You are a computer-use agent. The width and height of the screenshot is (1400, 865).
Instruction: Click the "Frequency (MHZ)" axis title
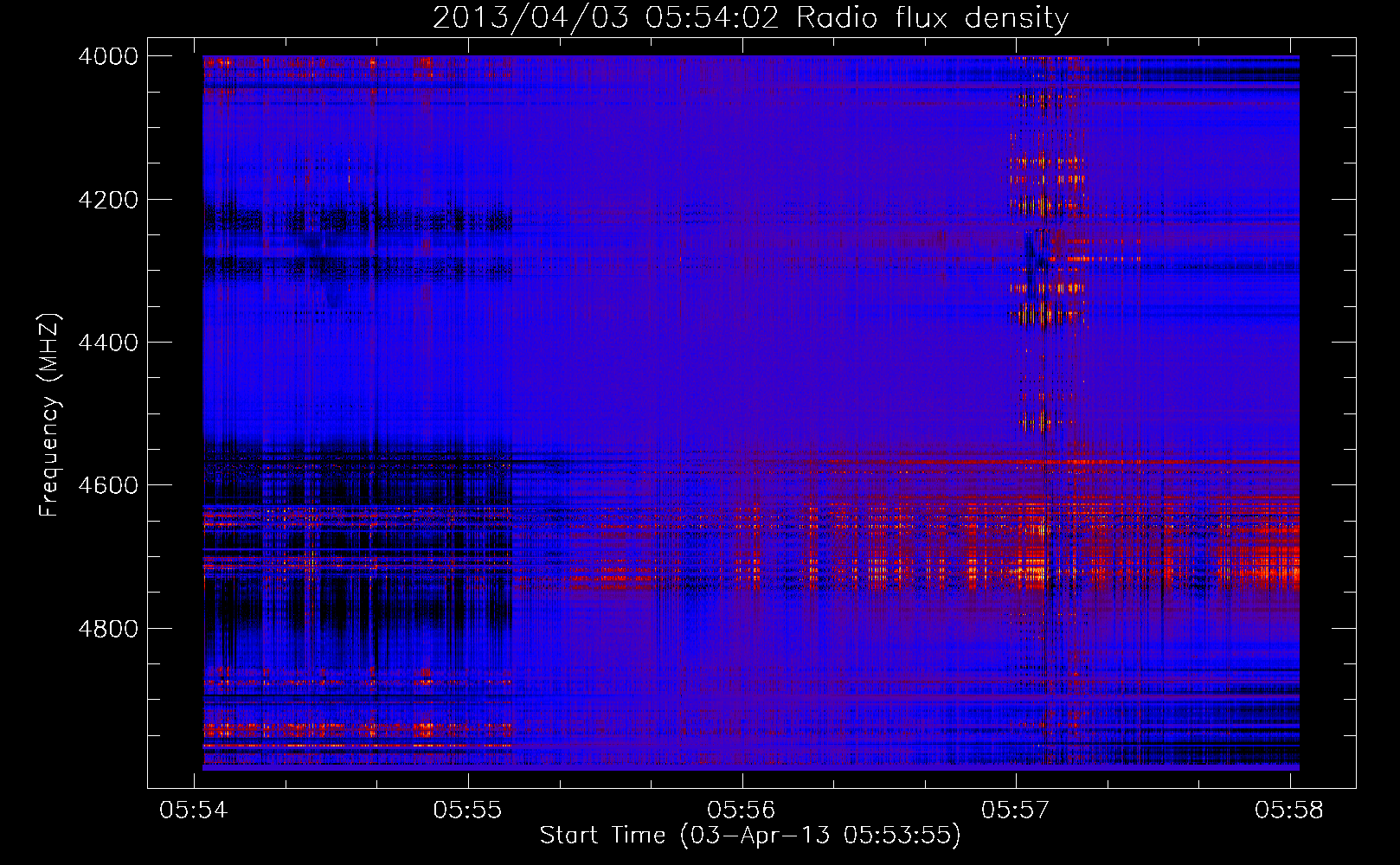[x=49, y=415]
